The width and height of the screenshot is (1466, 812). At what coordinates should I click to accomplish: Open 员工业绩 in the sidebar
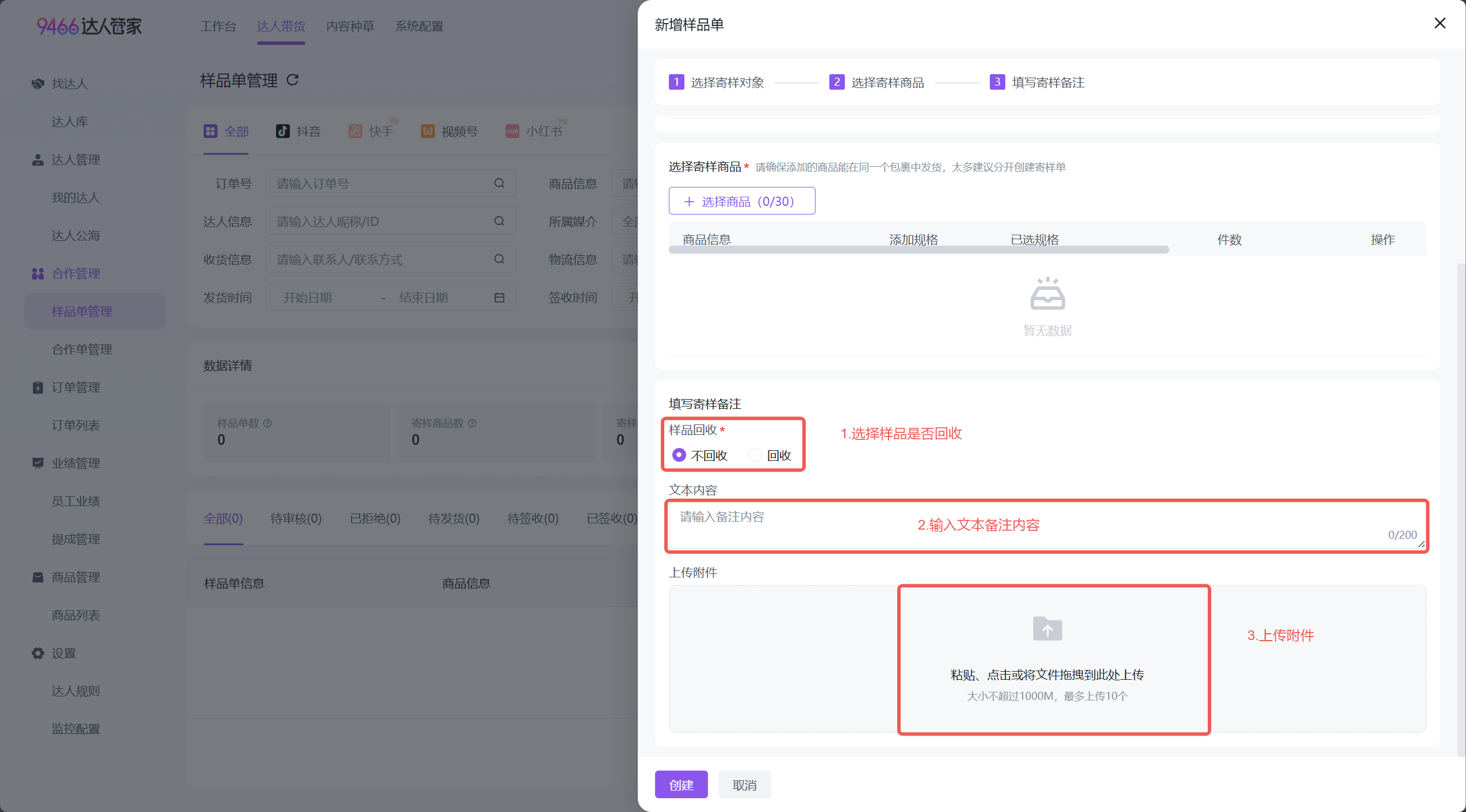coord(76,501)
